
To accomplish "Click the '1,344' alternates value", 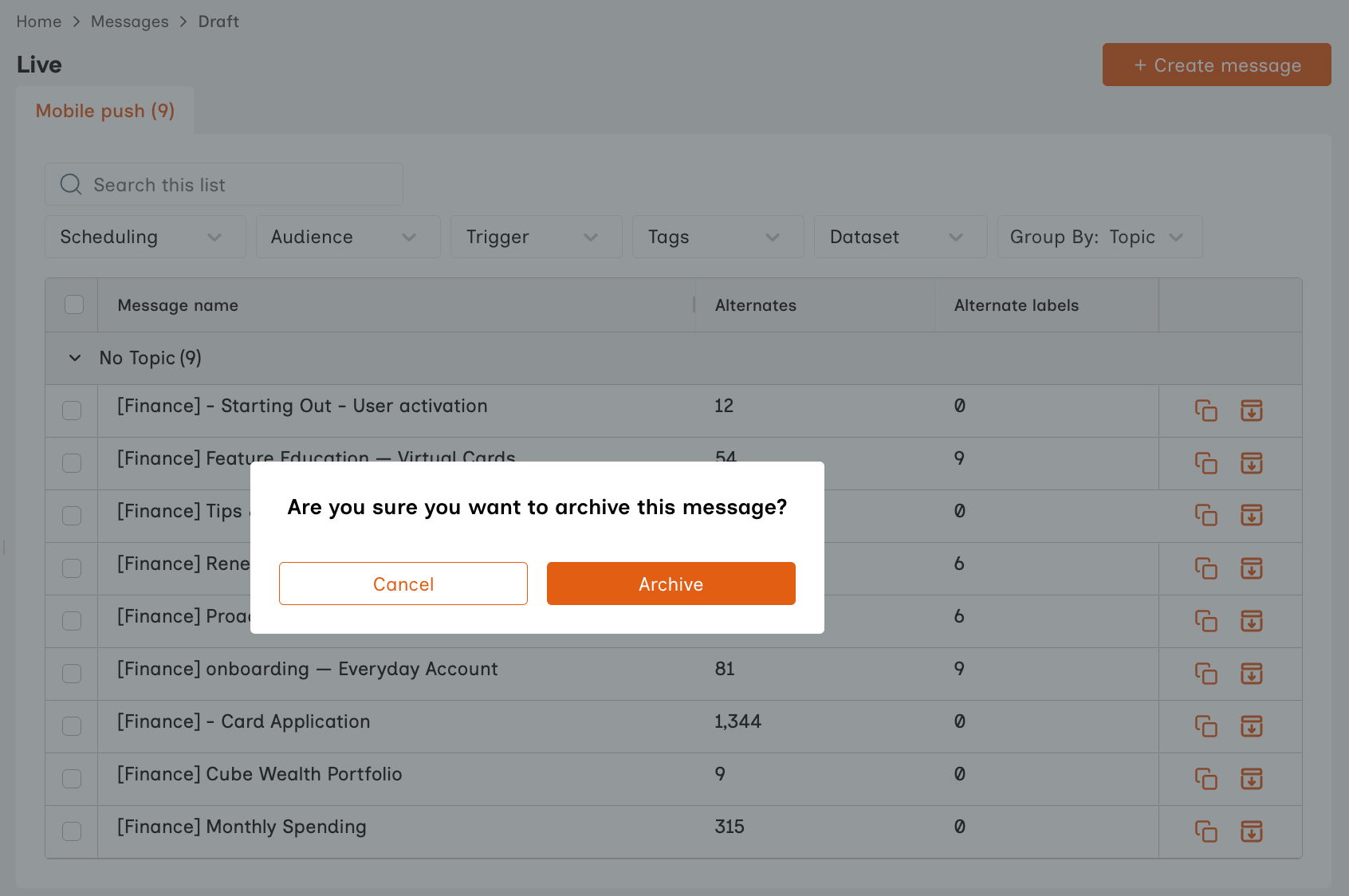I will coord(737,721).
